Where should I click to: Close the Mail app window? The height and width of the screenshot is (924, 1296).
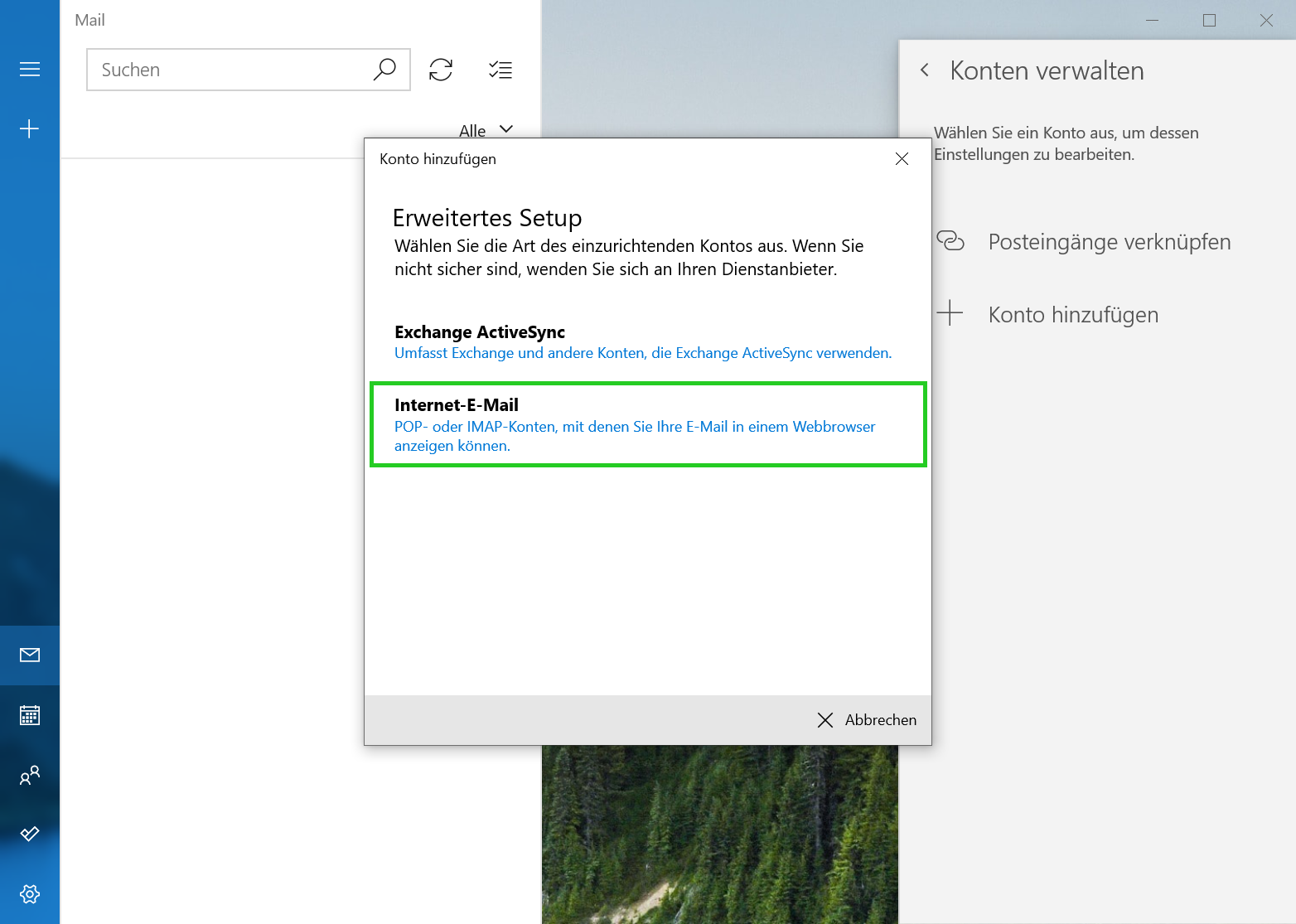click(x=1266, y=21)
